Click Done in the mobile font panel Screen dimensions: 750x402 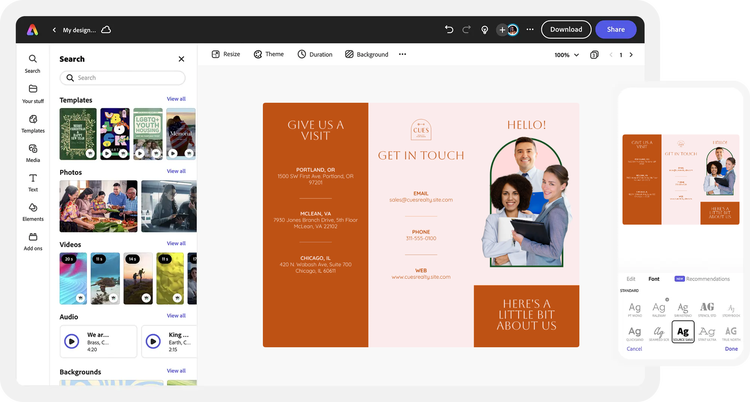[731, 349]
